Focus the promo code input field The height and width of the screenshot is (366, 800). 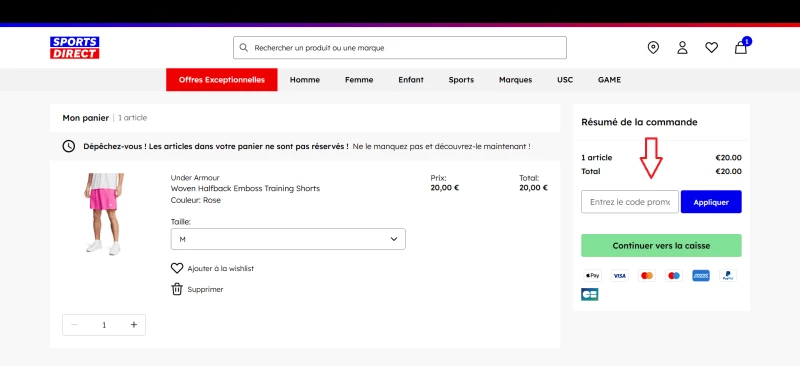coord(630,202)
